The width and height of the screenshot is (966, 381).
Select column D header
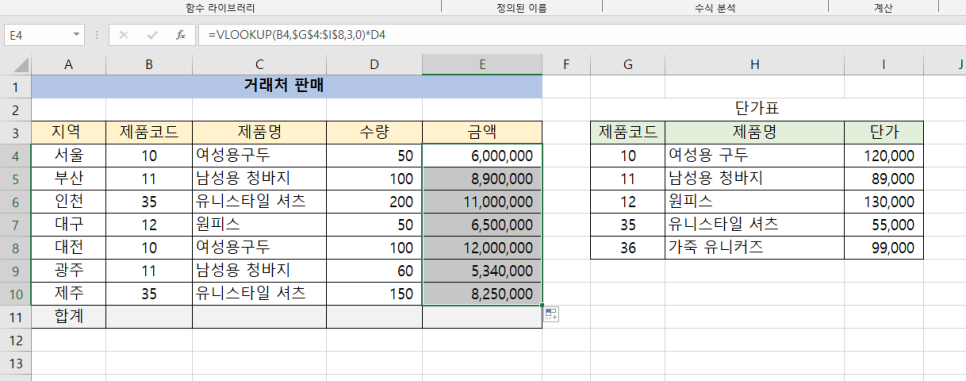coord(375,64)
